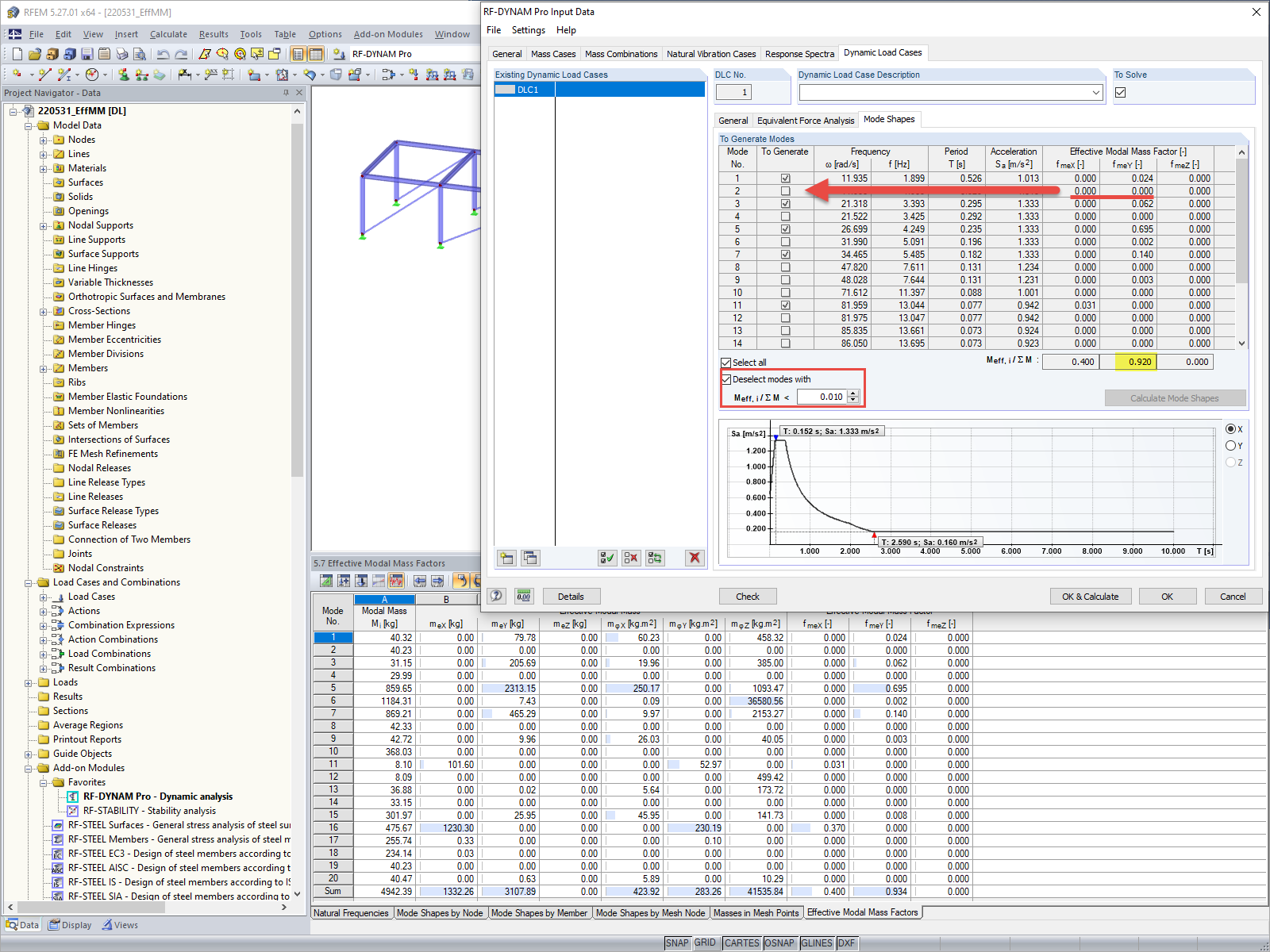This screenshot has height=952, width=1270.
Task: Uncheck To Generate for mode 5
Action: [x=785, y=229]
